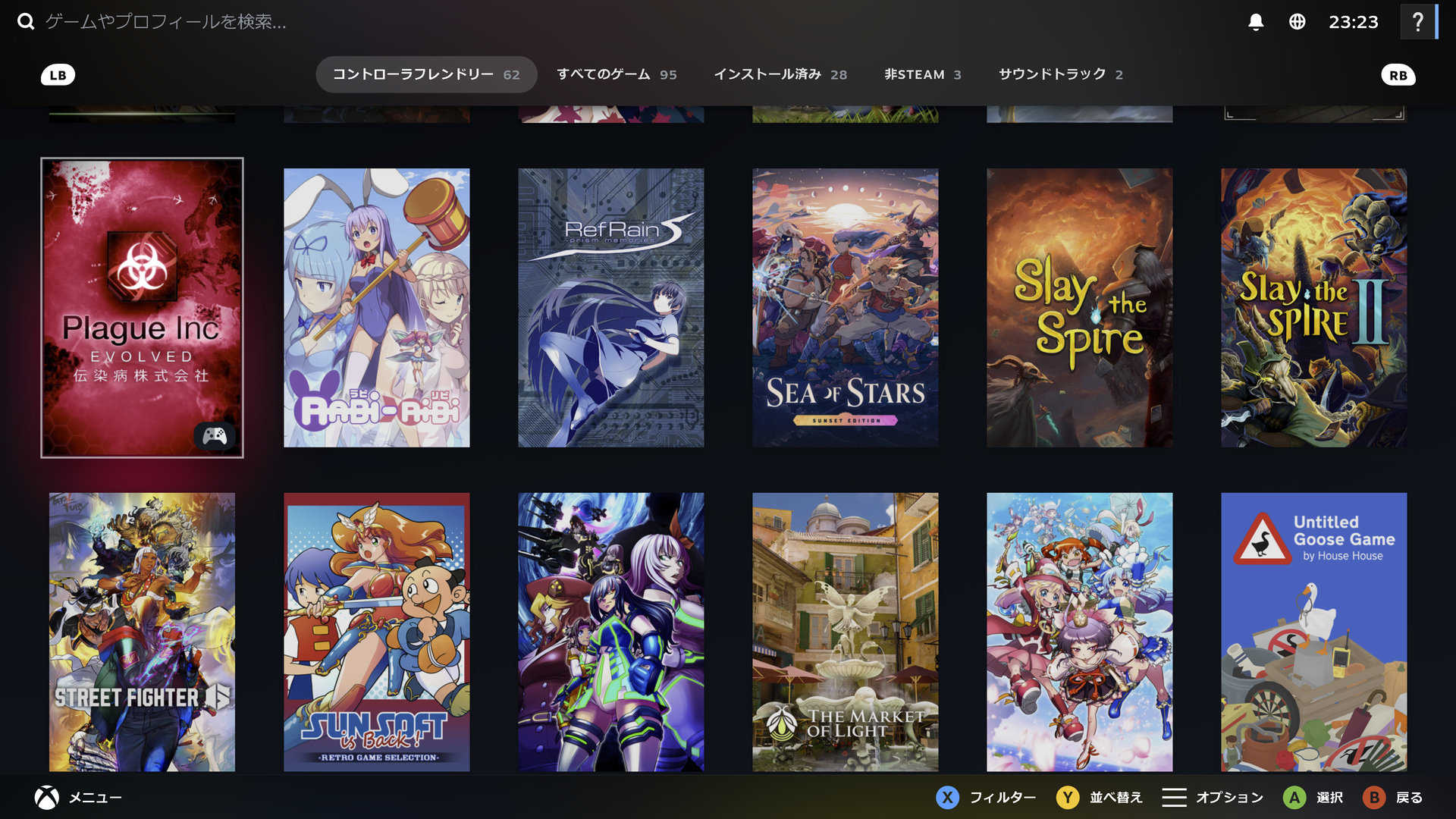Open the メニュー label
1456x819 pixels.
point(96,798)
